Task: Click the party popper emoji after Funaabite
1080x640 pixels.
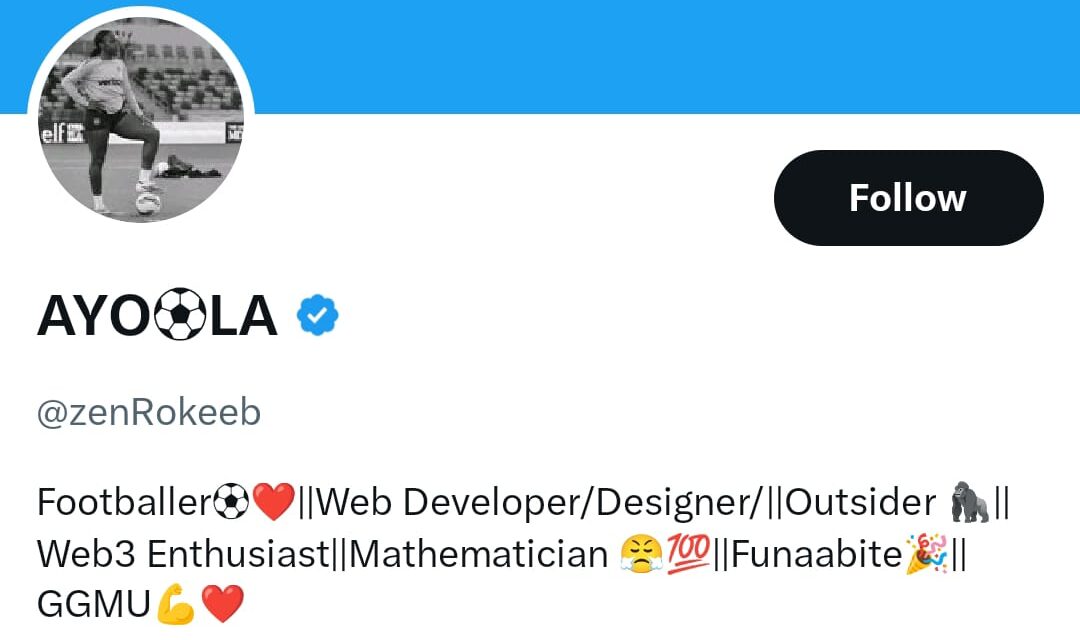Action: click(927, 553)
